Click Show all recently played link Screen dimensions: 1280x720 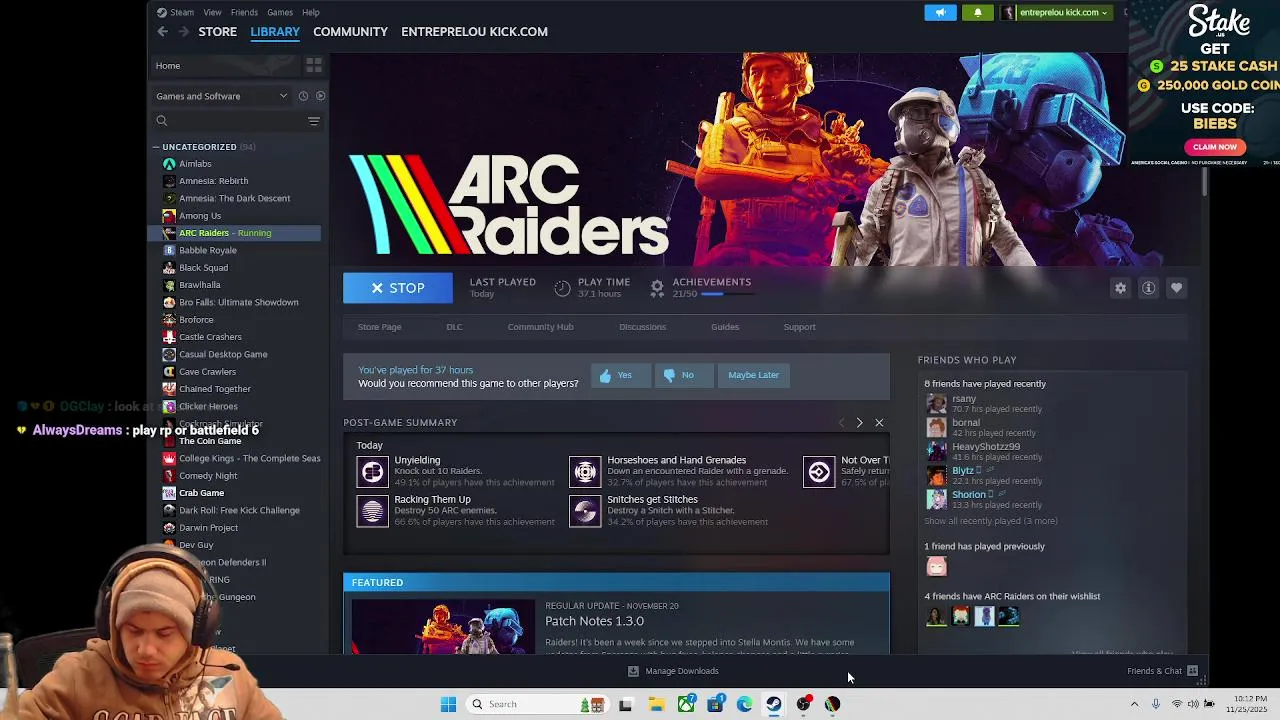[990, 521]
